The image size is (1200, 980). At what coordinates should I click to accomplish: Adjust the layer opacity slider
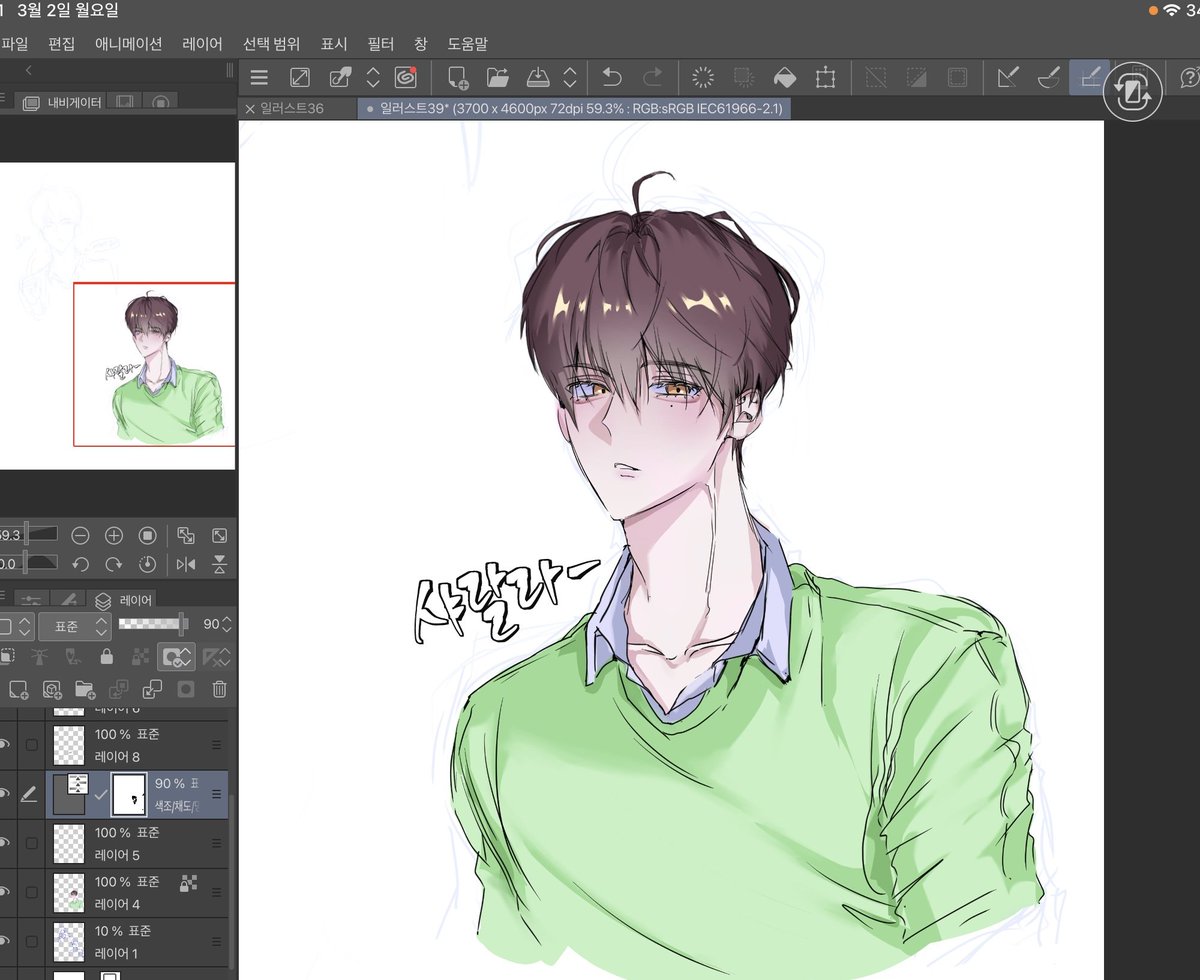coord(153,624)
